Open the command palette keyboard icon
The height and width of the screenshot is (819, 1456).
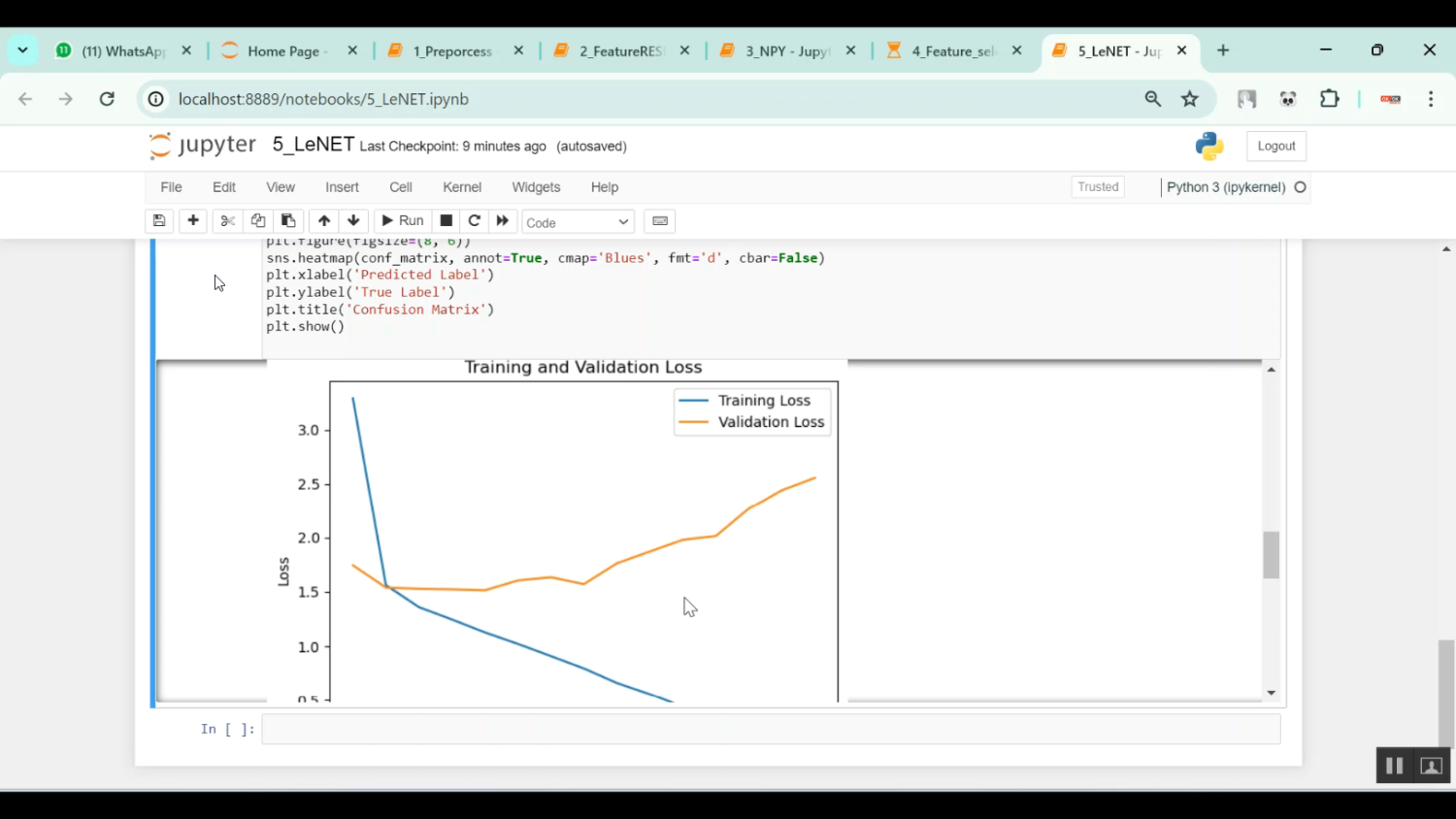point(660,221)
